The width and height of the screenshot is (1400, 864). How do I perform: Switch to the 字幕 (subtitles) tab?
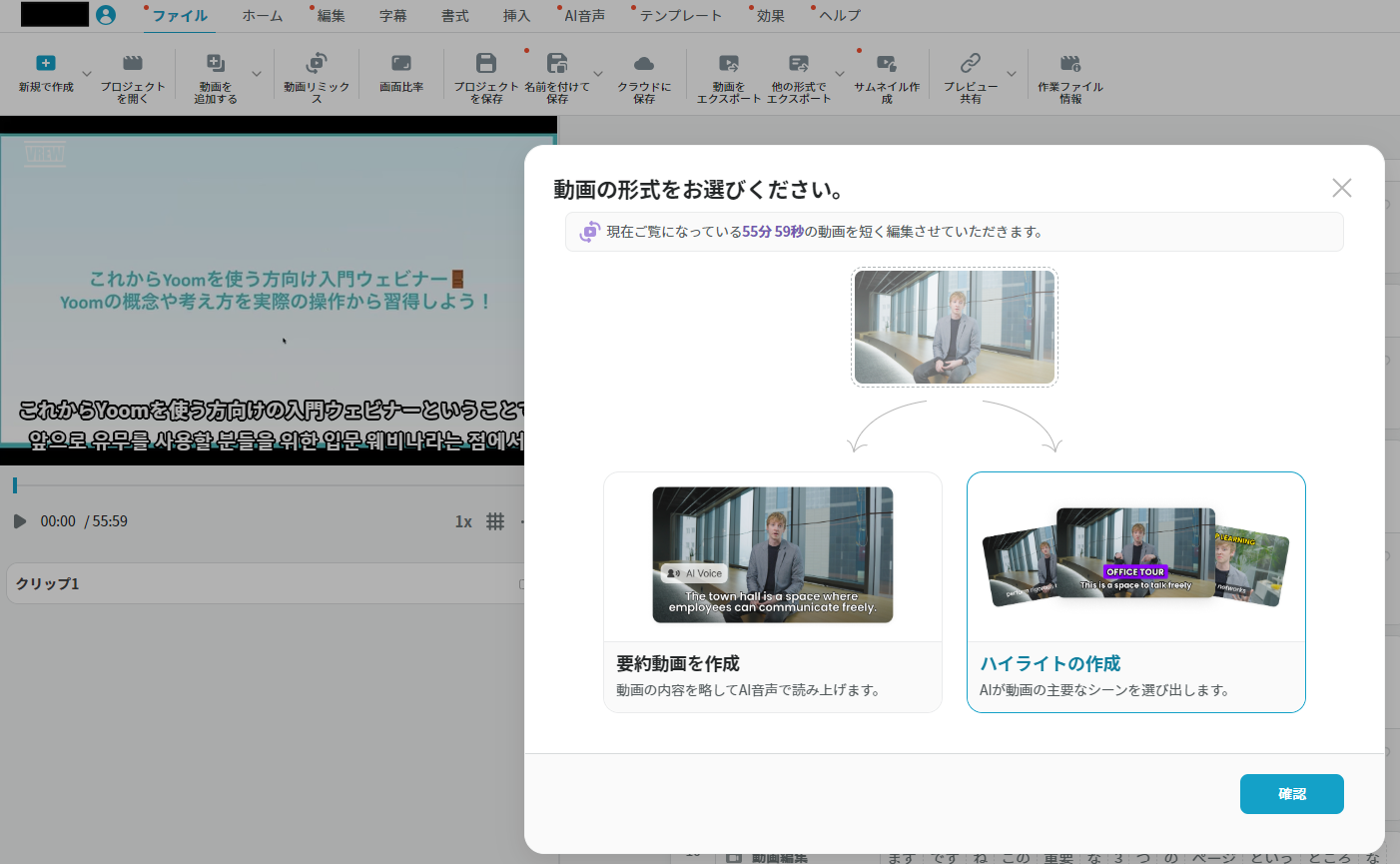point(393,16)
